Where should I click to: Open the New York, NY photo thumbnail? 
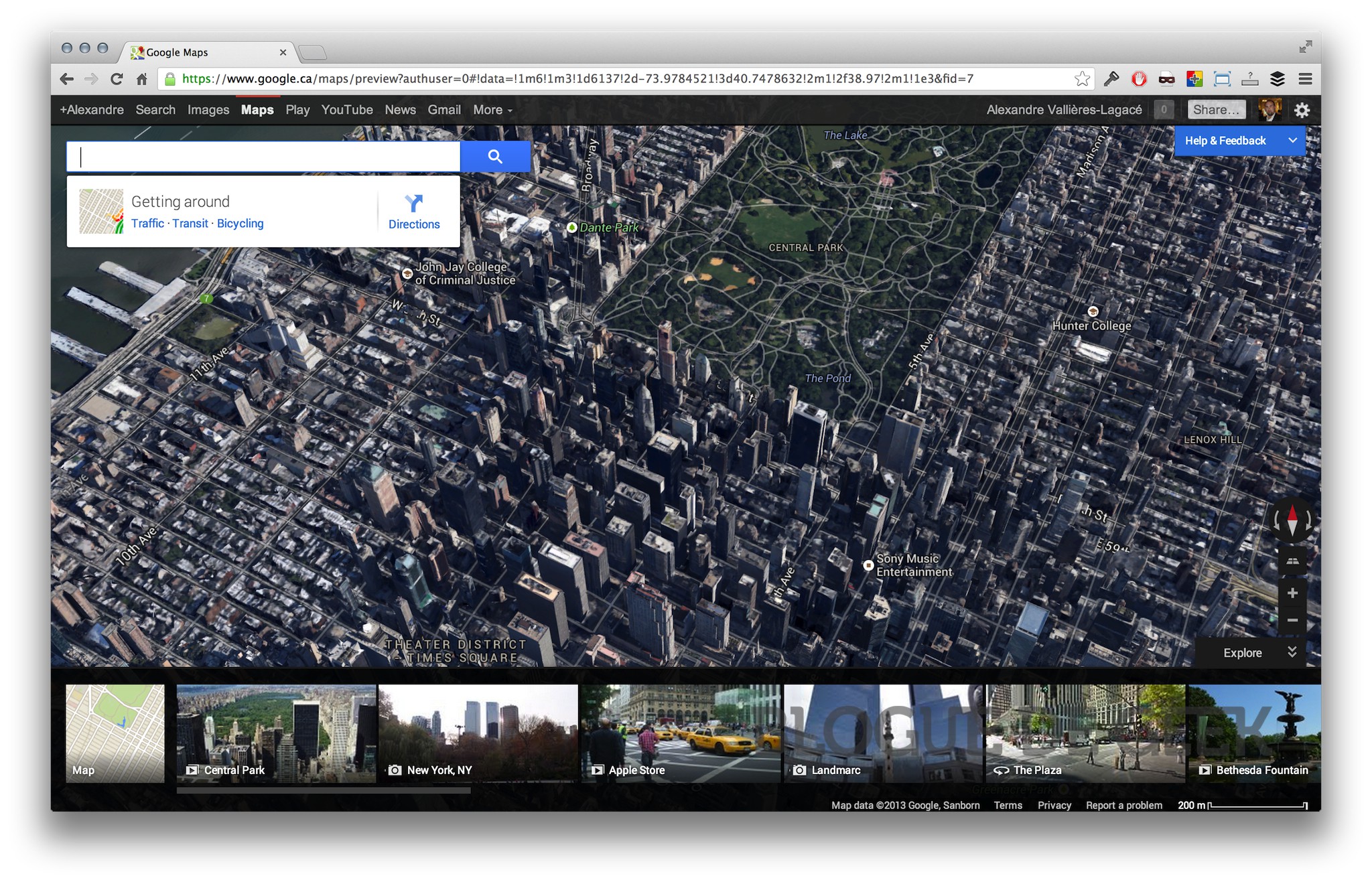[478, 733]
